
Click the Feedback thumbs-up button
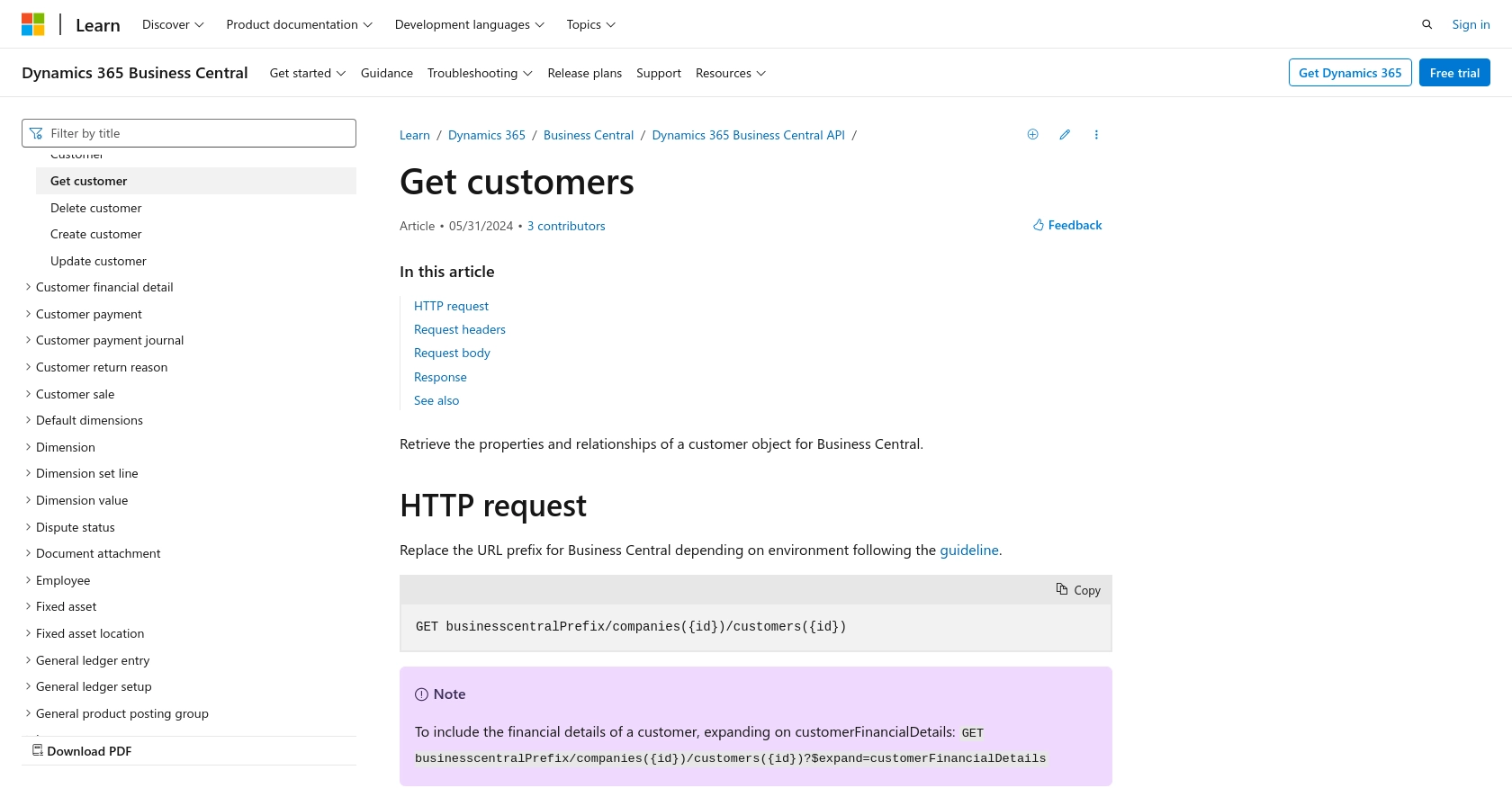[1067, 225]
